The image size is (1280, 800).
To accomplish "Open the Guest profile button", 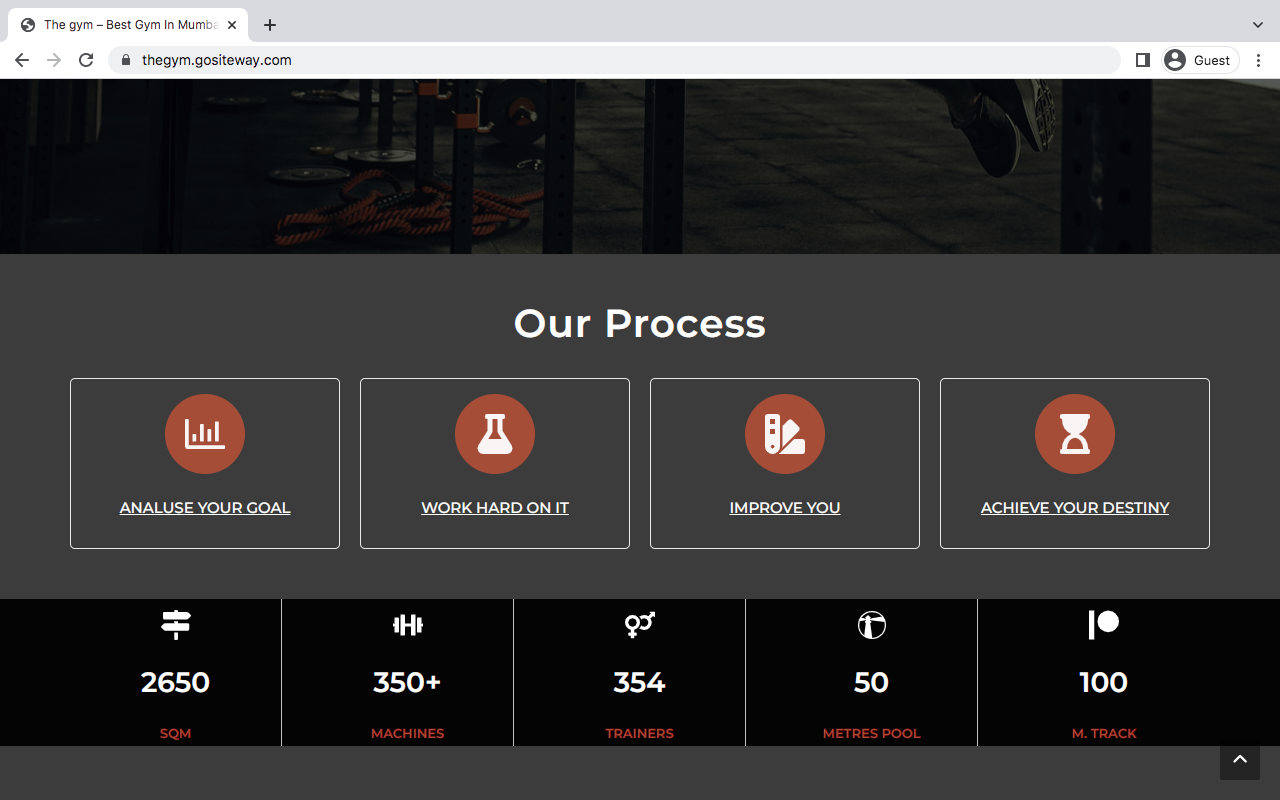I will click(1200, 60).
